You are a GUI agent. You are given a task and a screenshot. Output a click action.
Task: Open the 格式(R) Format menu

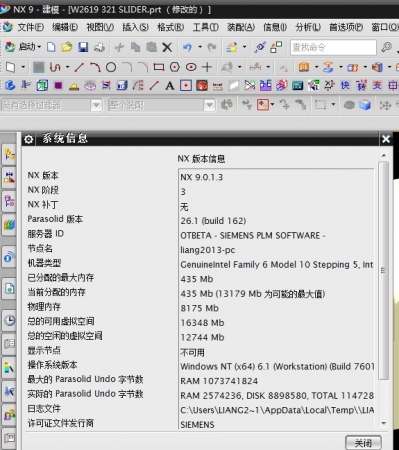[170, 27]
